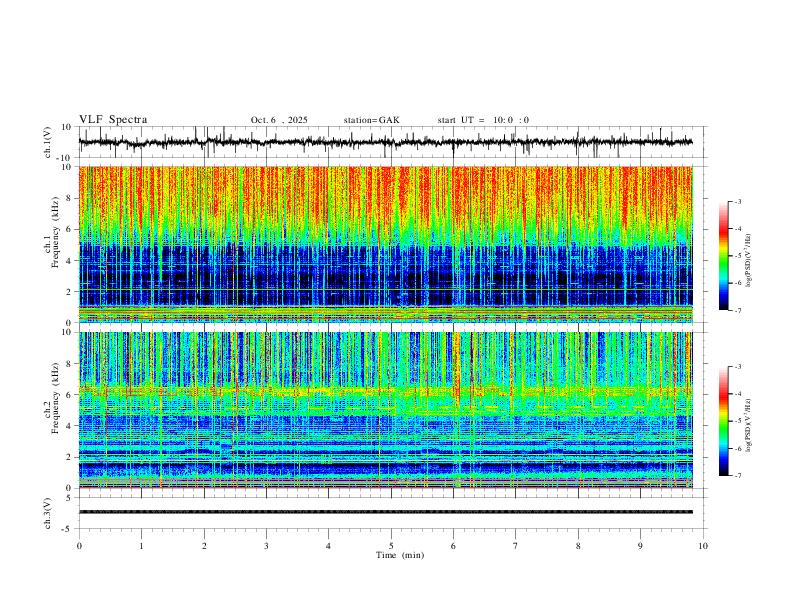
Task: Click time-axis tick label "2"
Action: coord(204,546)
